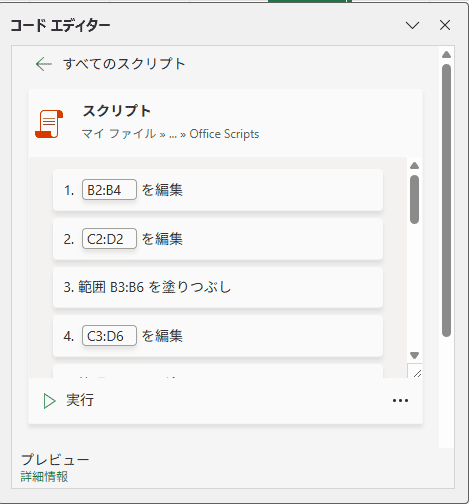Go back to すべてのスクリプト with arrow

click(x=44, y=64)
